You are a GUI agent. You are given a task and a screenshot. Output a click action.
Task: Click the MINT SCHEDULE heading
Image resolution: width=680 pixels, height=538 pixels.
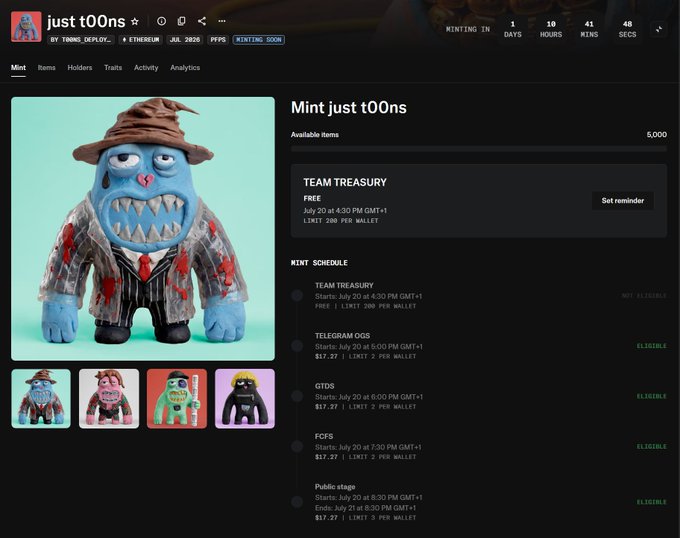(x=319, y=263)
